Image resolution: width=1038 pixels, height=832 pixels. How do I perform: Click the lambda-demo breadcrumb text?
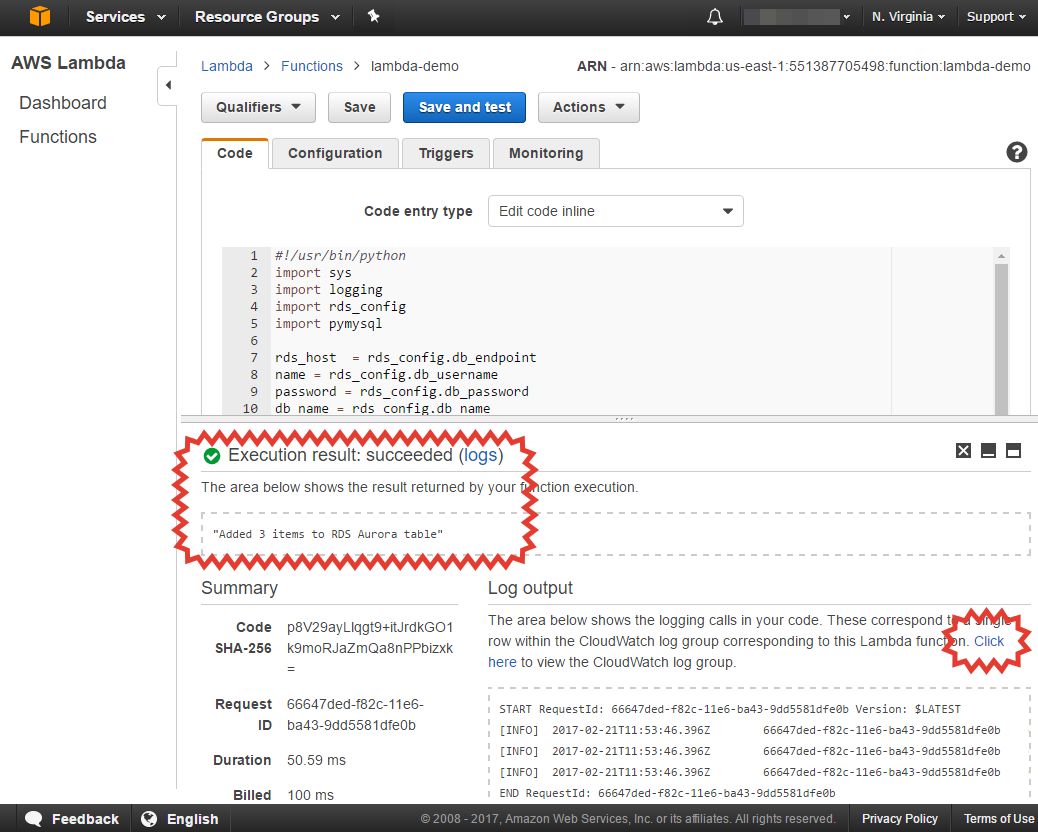click(x=414, y=66)
